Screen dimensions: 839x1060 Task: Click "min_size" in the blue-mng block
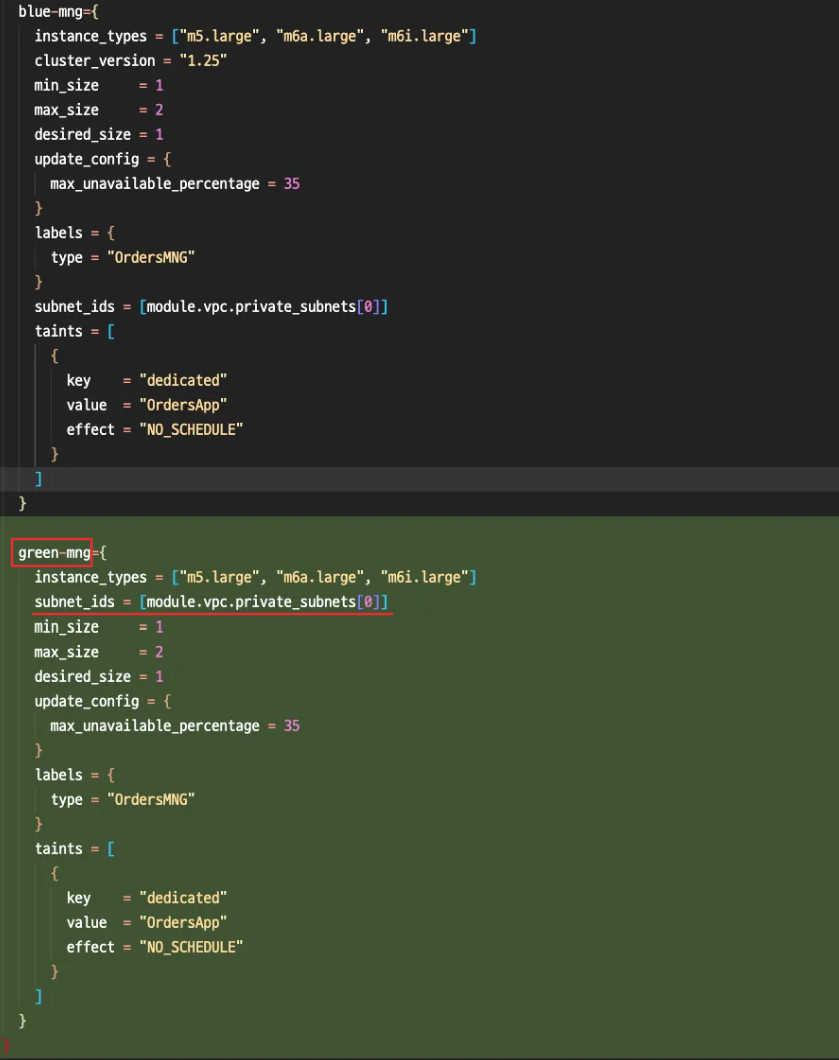coord(66,86)
